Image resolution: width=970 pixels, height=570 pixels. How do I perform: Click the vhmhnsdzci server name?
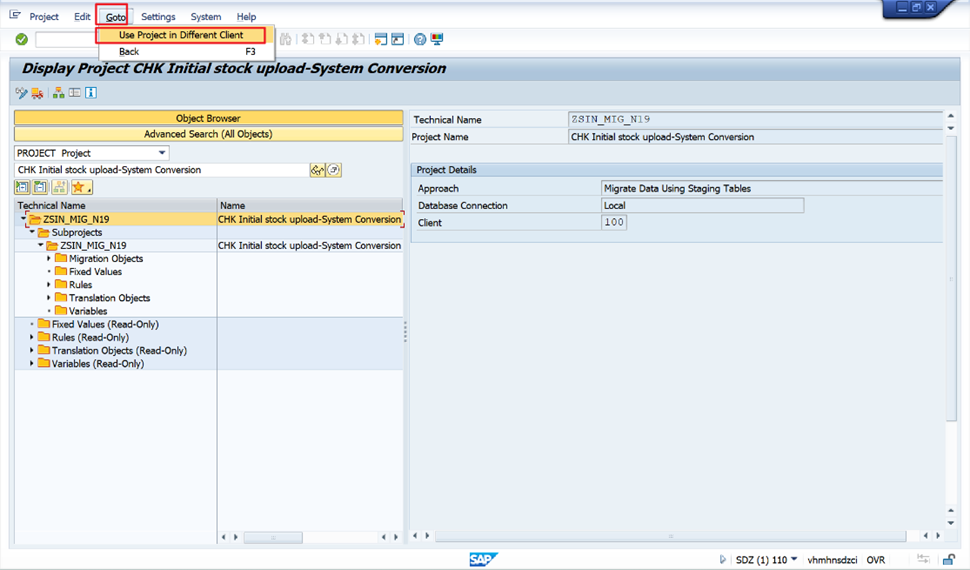coord(832,560)
